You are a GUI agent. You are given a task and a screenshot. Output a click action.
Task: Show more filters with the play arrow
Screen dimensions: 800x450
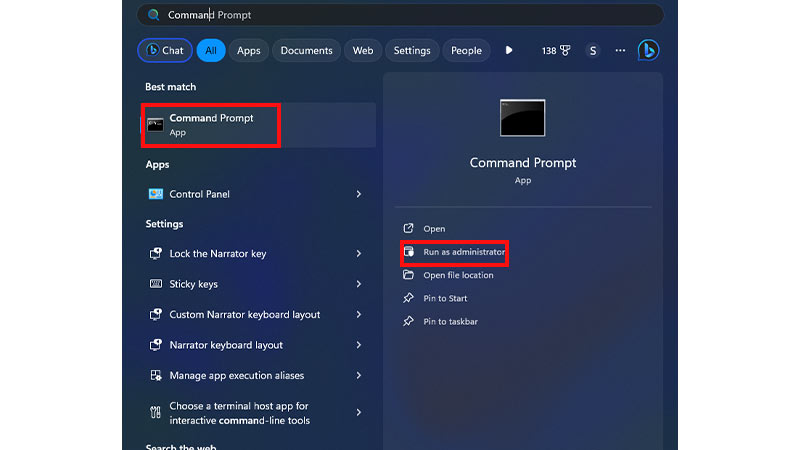click(509, 50)
